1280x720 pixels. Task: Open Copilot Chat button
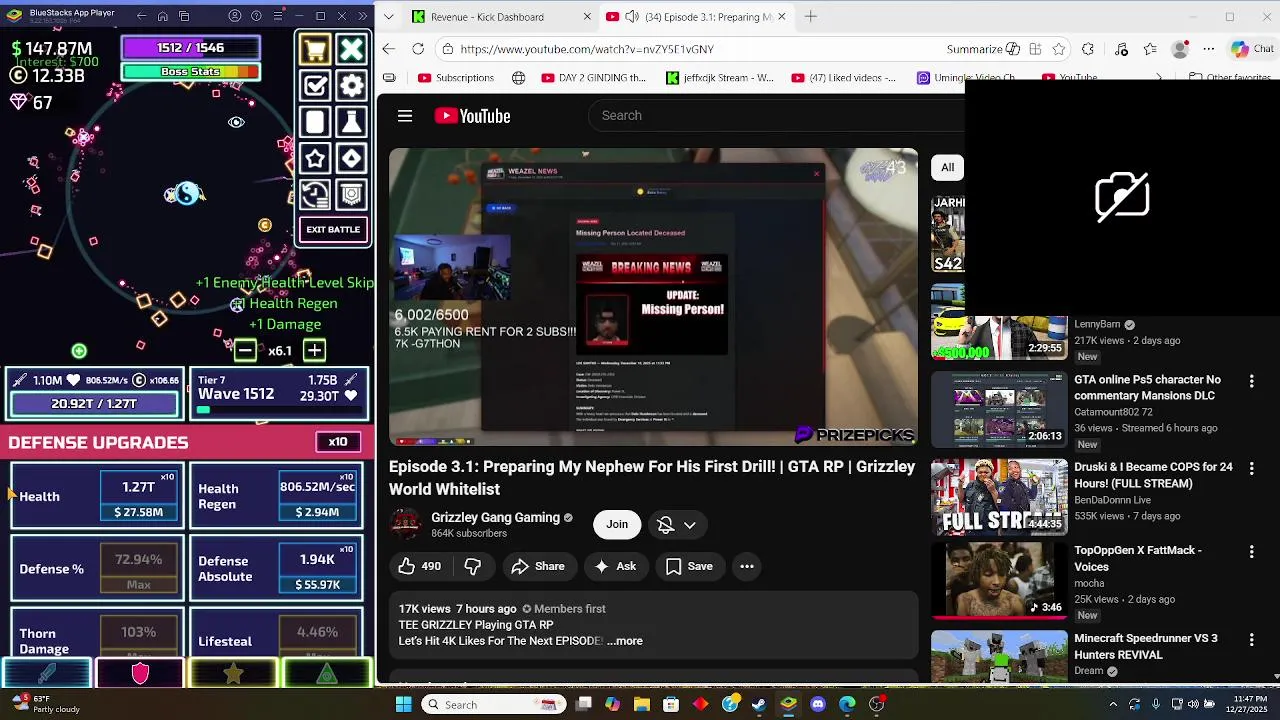pyautogui.click(x=1252, y=49)
